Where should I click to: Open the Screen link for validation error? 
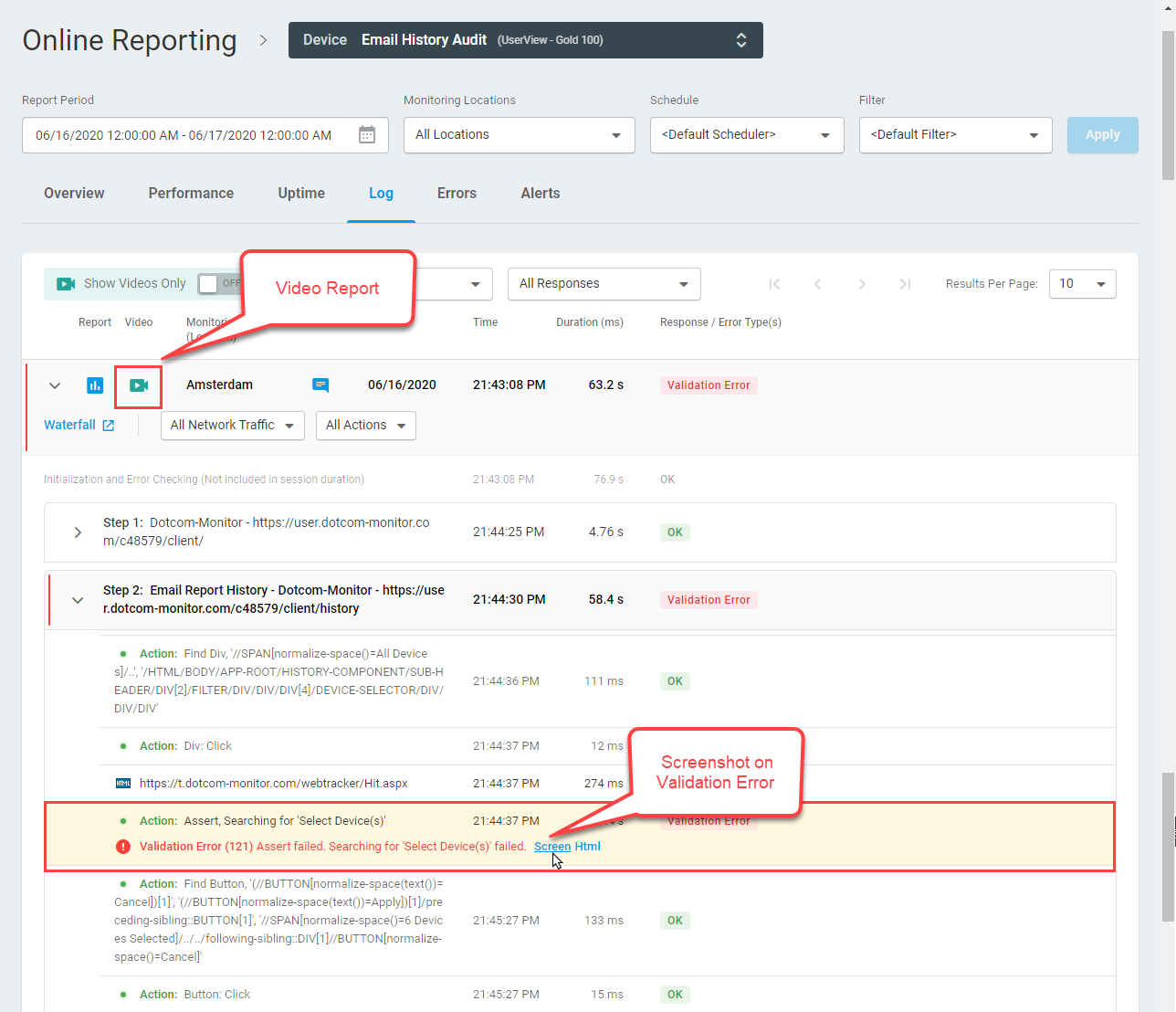[x=551, y=847]
